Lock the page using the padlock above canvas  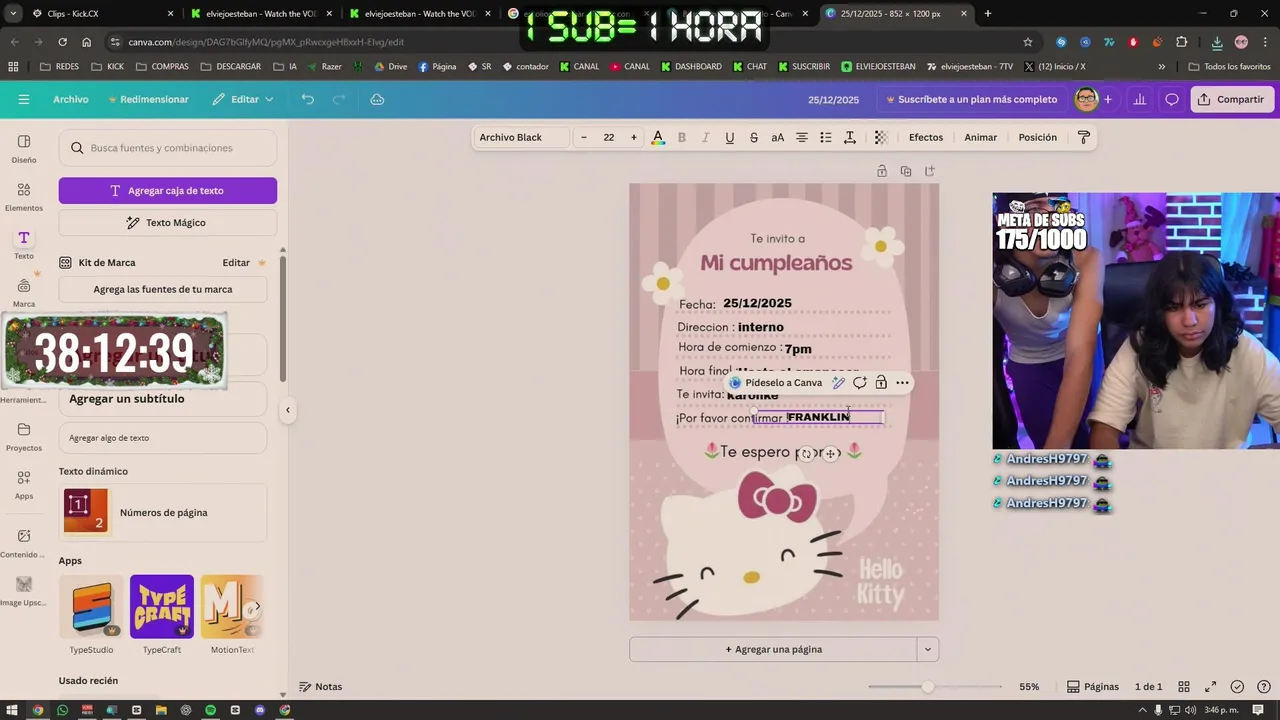pyautogui.click(x=882, y=171)
